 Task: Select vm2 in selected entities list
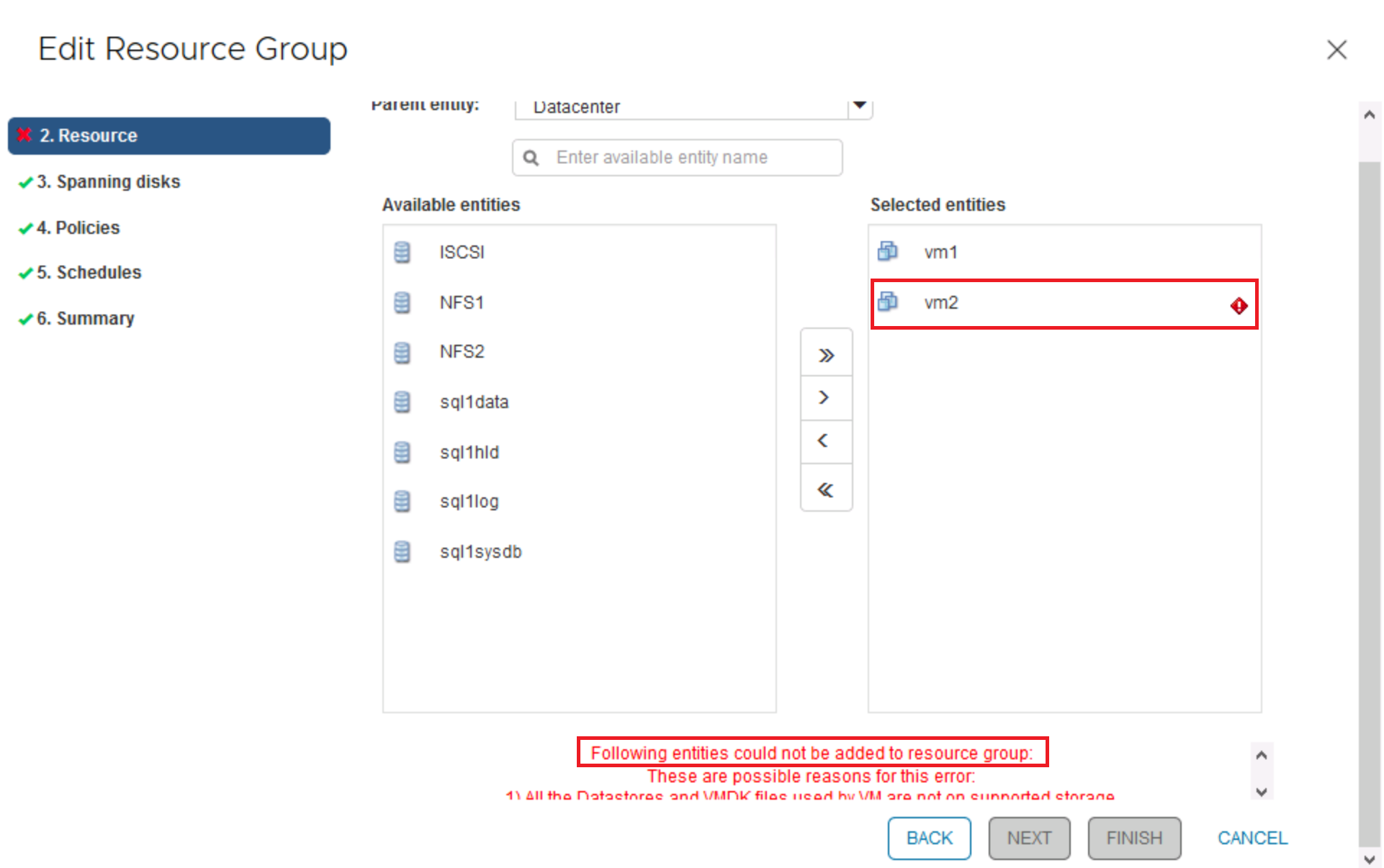(x=941, y=303)
